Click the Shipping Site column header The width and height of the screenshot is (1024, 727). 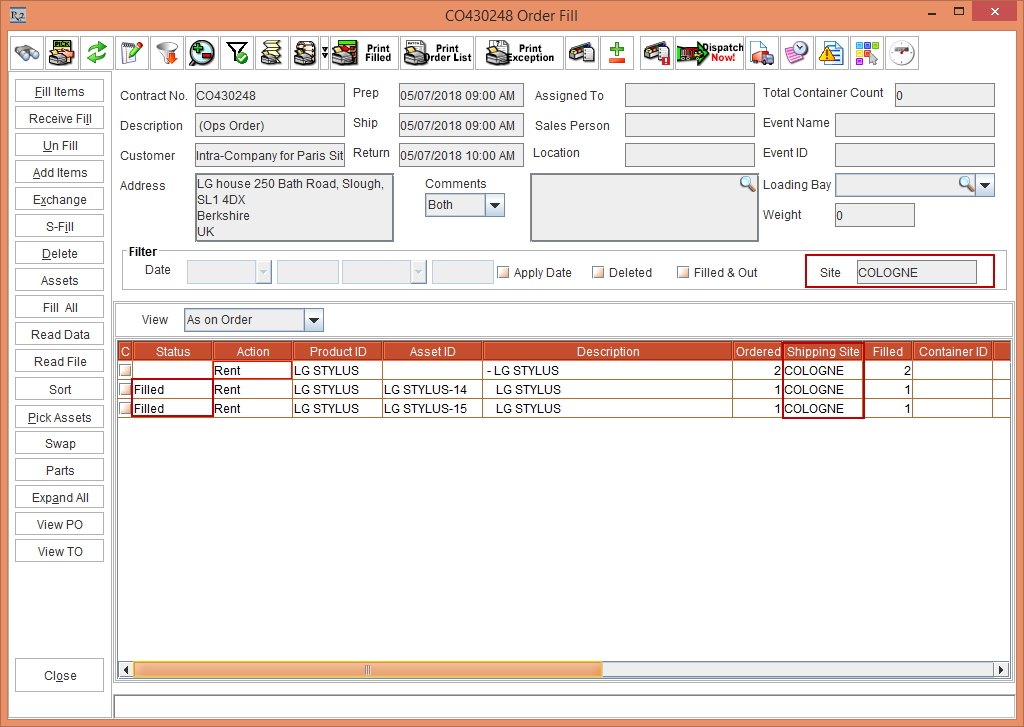823,351
